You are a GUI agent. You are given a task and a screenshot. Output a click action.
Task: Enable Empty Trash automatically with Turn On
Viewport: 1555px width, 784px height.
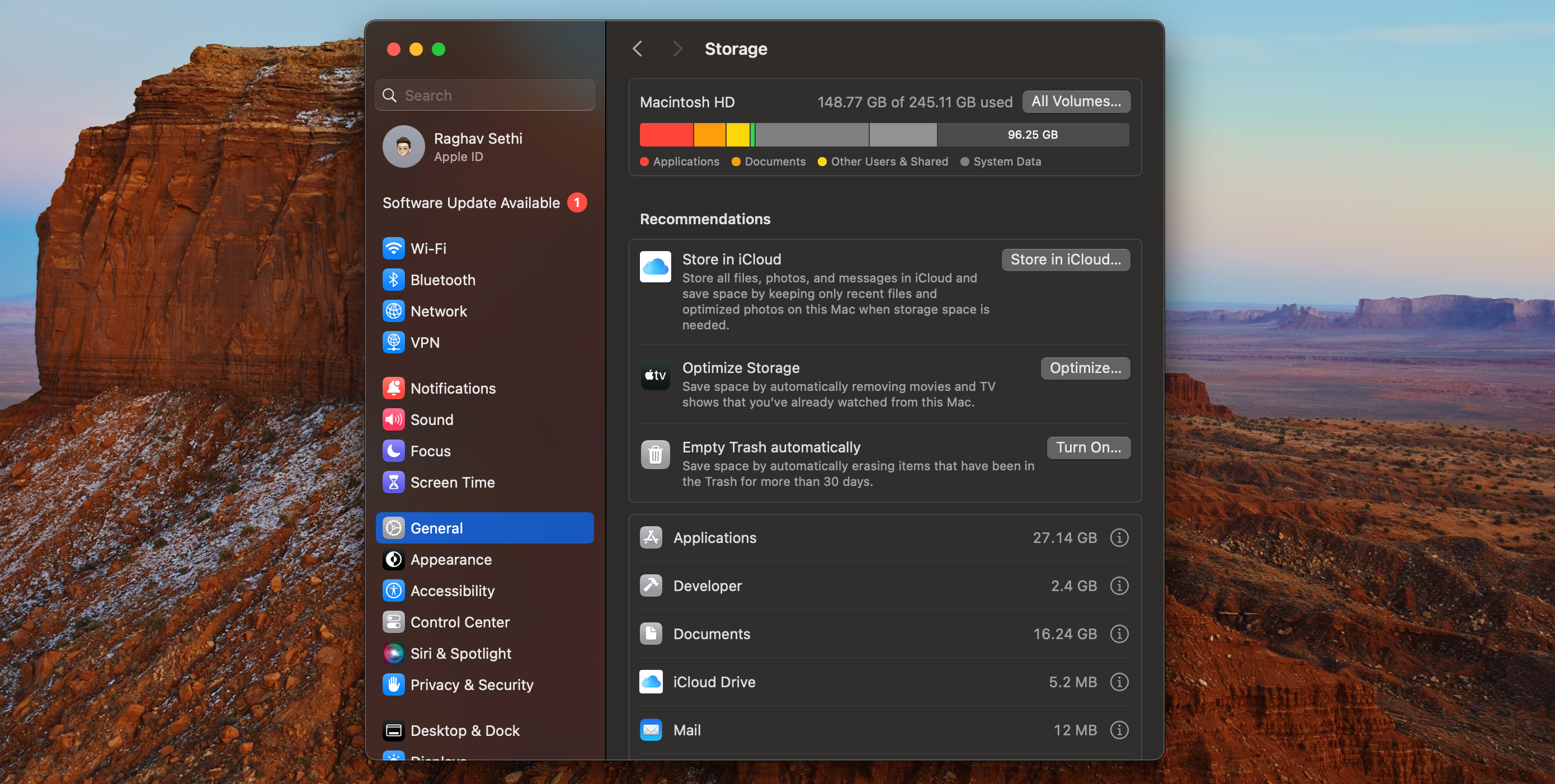[x=1088, y=447]
